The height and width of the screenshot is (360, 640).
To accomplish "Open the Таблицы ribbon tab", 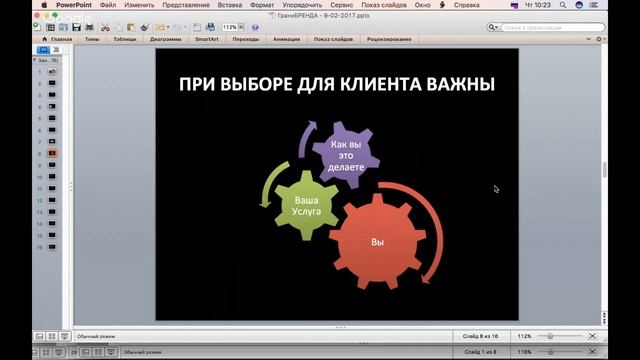I will tap(124, 39).
